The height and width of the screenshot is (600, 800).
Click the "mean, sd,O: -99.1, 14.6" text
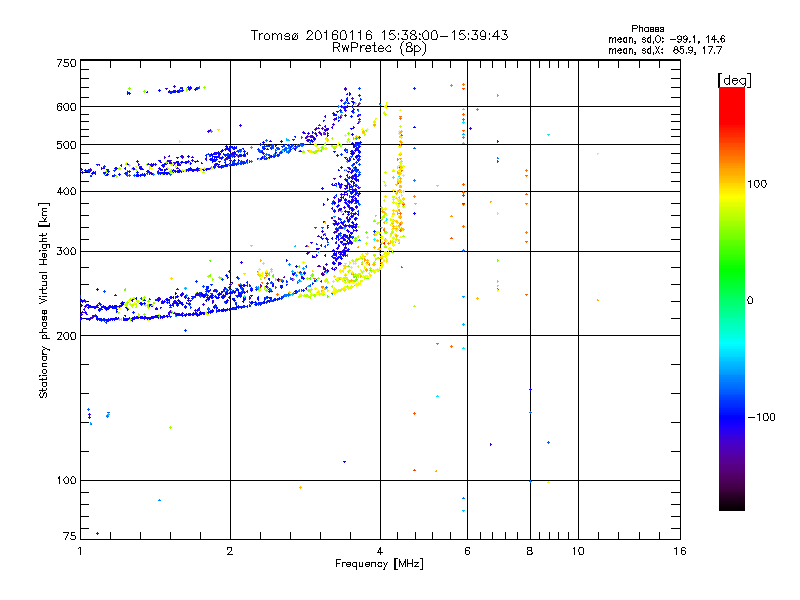[x=666, y=39]
